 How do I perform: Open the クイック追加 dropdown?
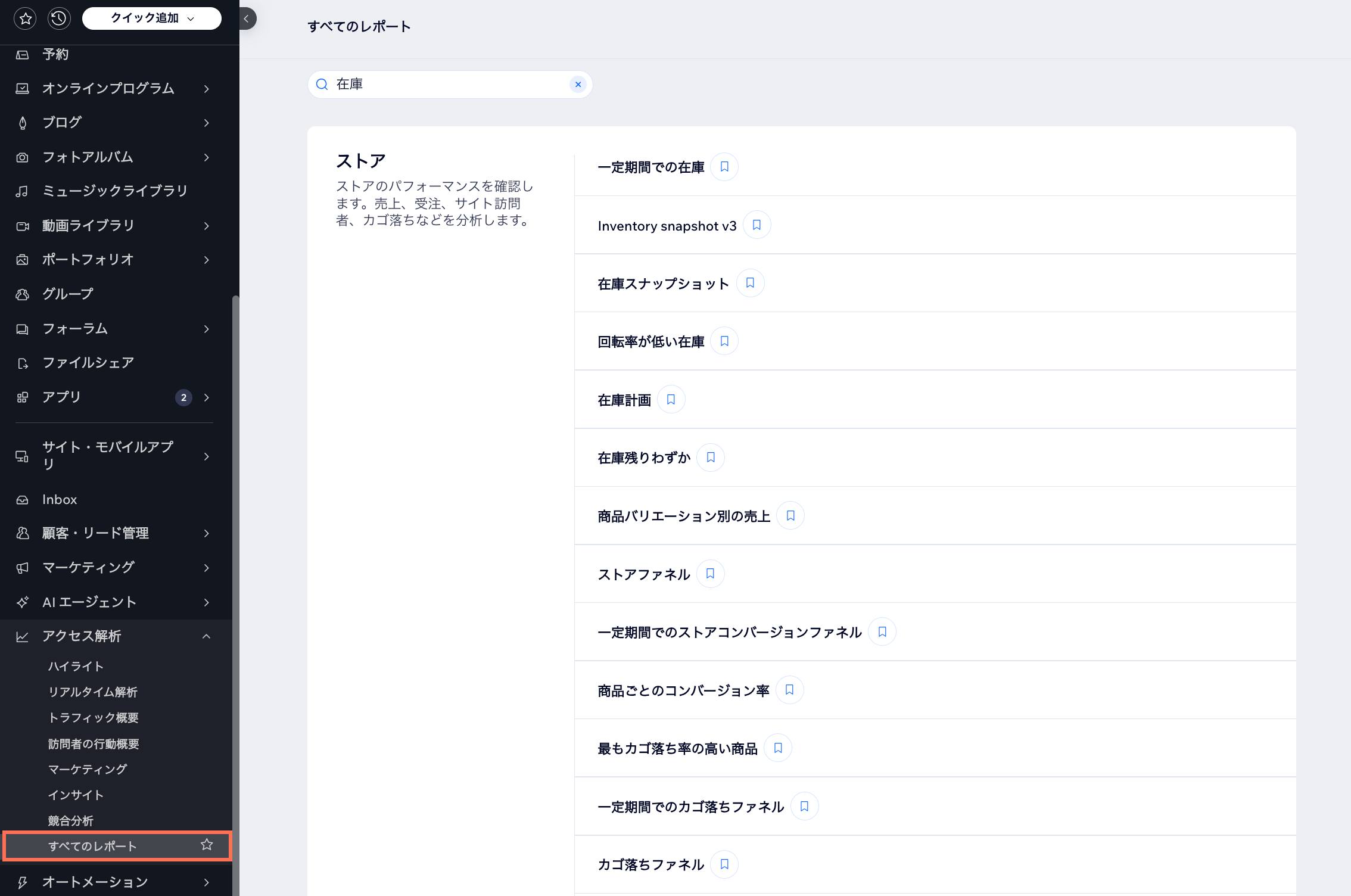(151, 18)
